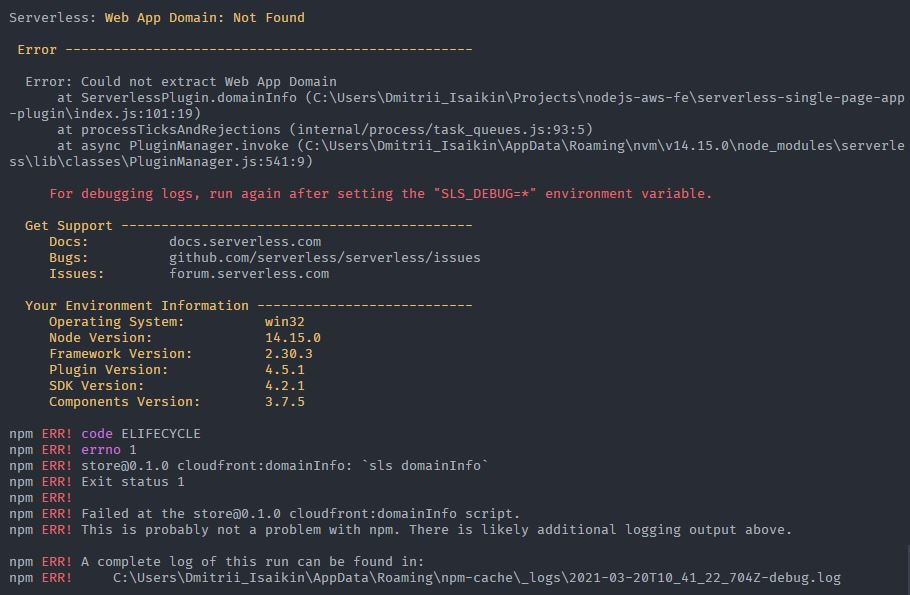Click the 'Get Support' section heading
Image resolution: width=910 pixels, height=595 pixels.
68,226
